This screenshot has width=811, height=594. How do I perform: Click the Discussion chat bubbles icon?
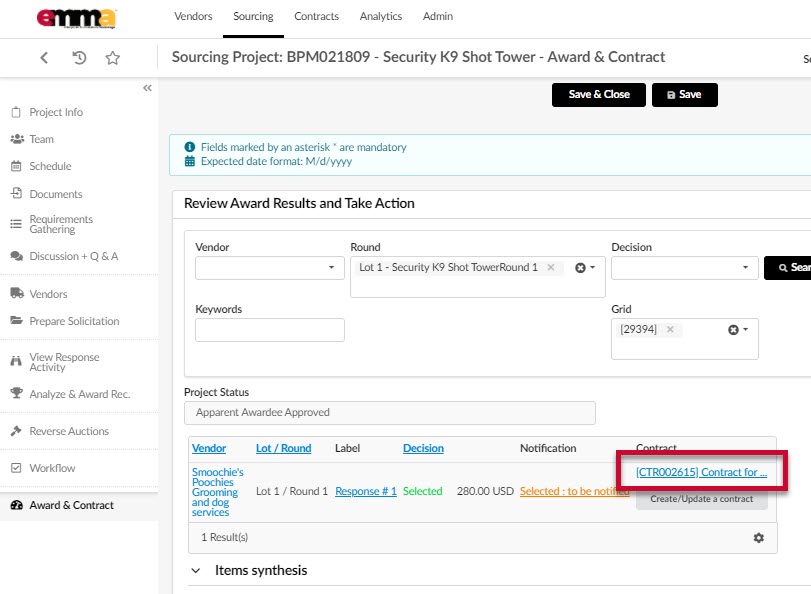17,256
